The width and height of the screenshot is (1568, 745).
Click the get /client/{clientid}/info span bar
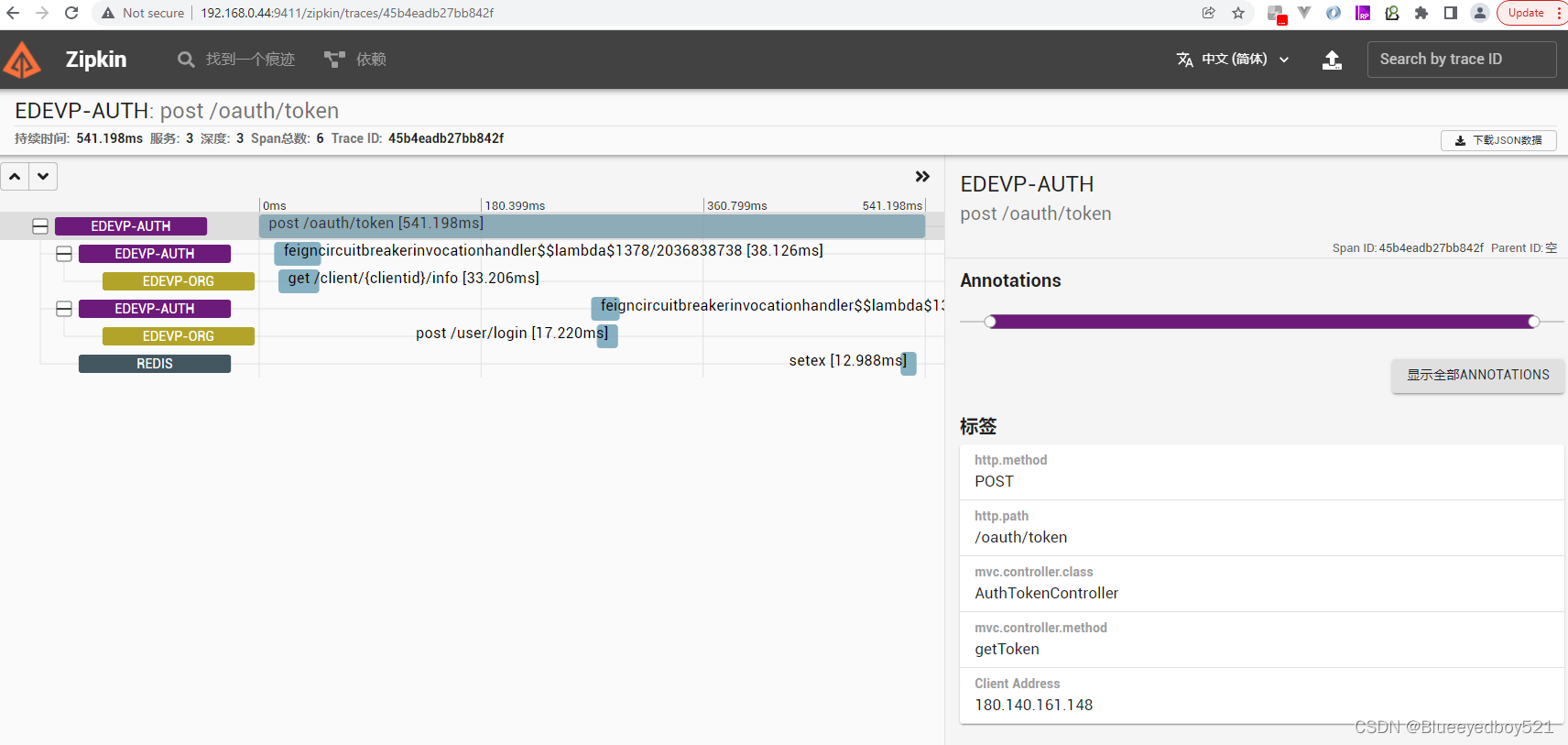click(299, 280)
